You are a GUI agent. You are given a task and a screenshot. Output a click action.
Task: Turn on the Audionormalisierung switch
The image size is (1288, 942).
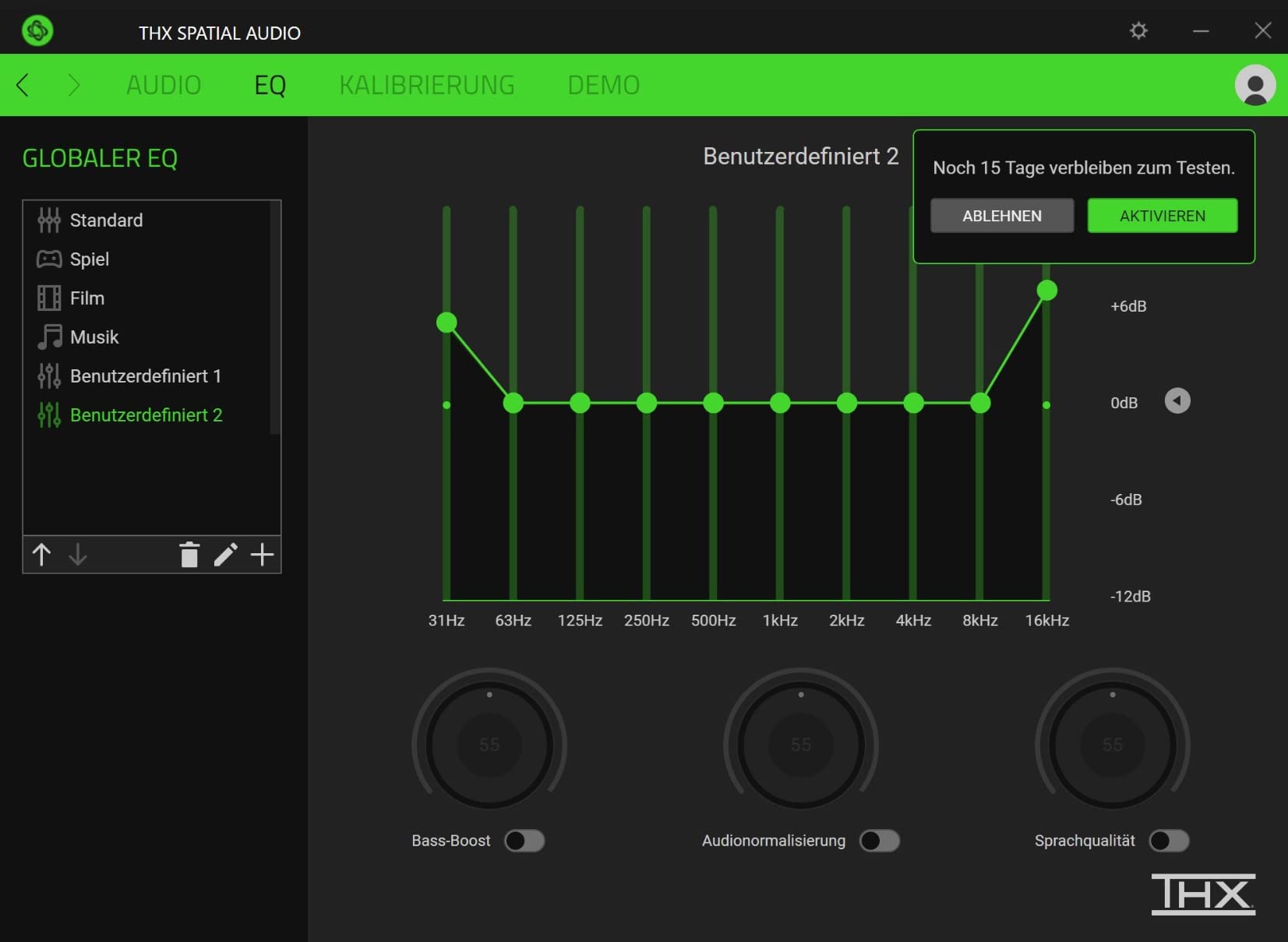(x=880, y=841)
